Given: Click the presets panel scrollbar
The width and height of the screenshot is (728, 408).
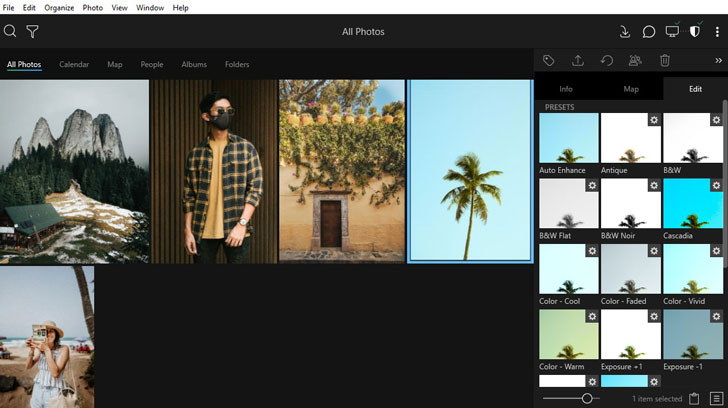Looking at the screenshot, I should coord(725,183).
